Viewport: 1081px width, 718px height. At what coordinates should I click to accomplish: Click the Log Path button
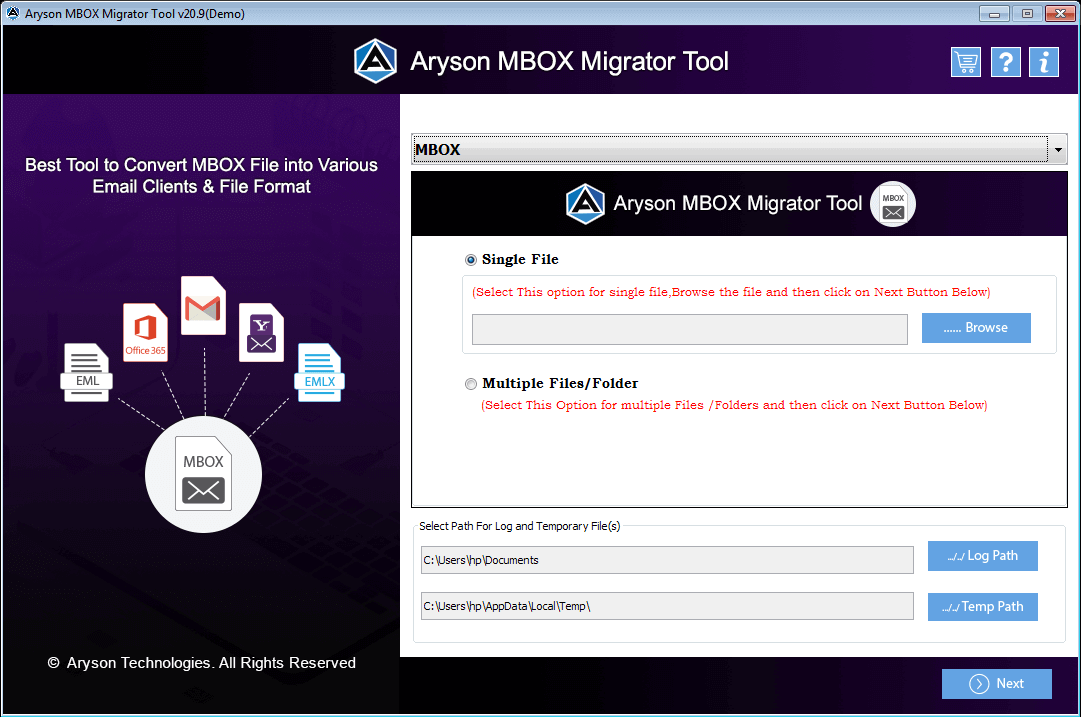click(982, 556)
